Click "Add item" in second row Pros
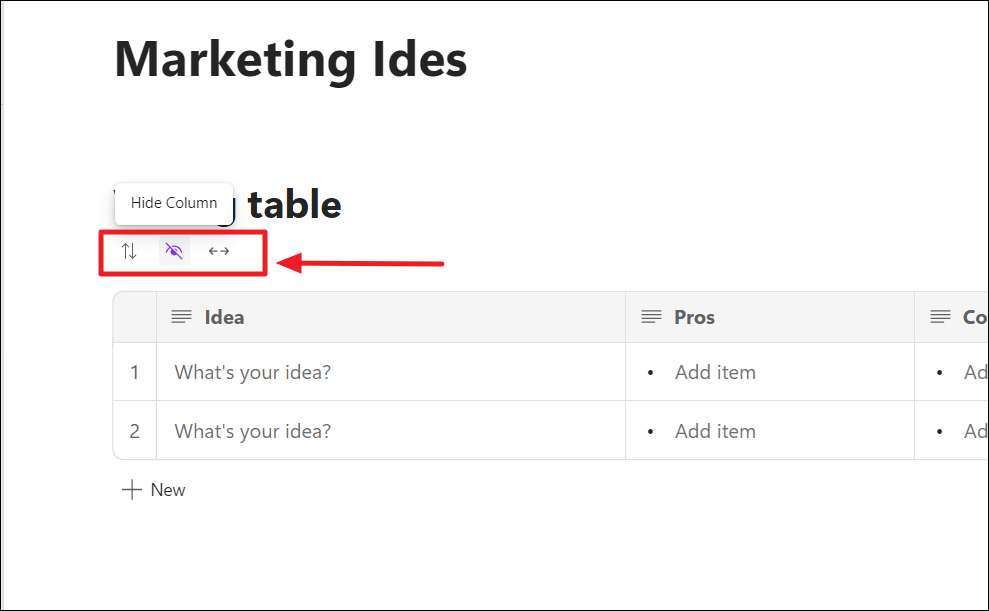This screenshot has height=611, width=989. [x=715, y=431]
